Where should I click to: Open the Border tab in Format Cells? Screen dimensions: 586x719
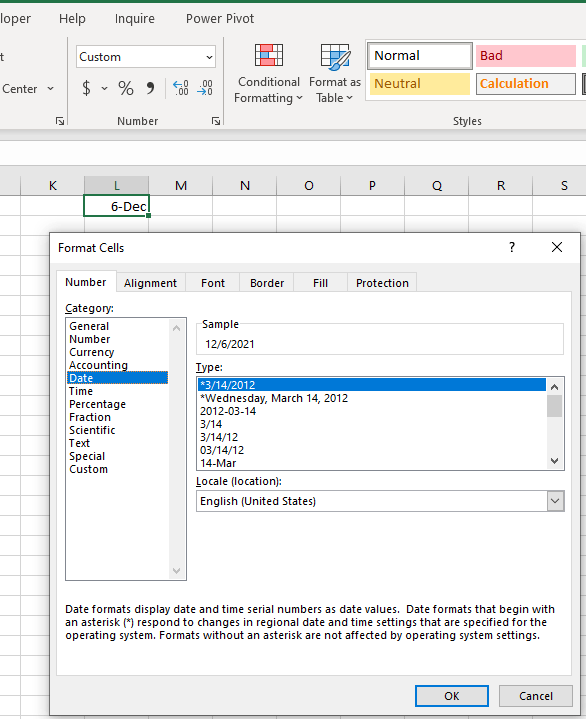[267, 283]
